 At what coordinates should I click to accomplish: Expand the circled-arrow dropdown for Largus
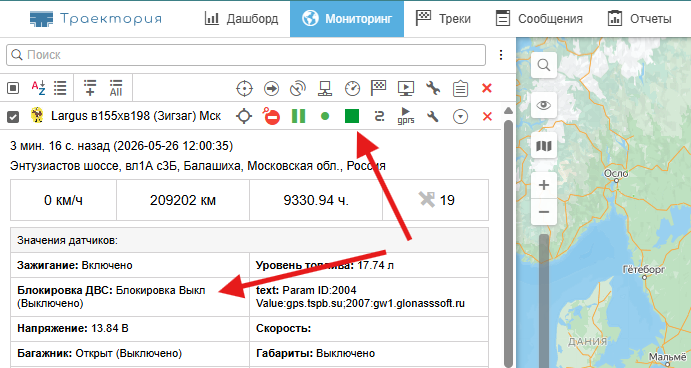pyautogui.click(x=461, y=116)
